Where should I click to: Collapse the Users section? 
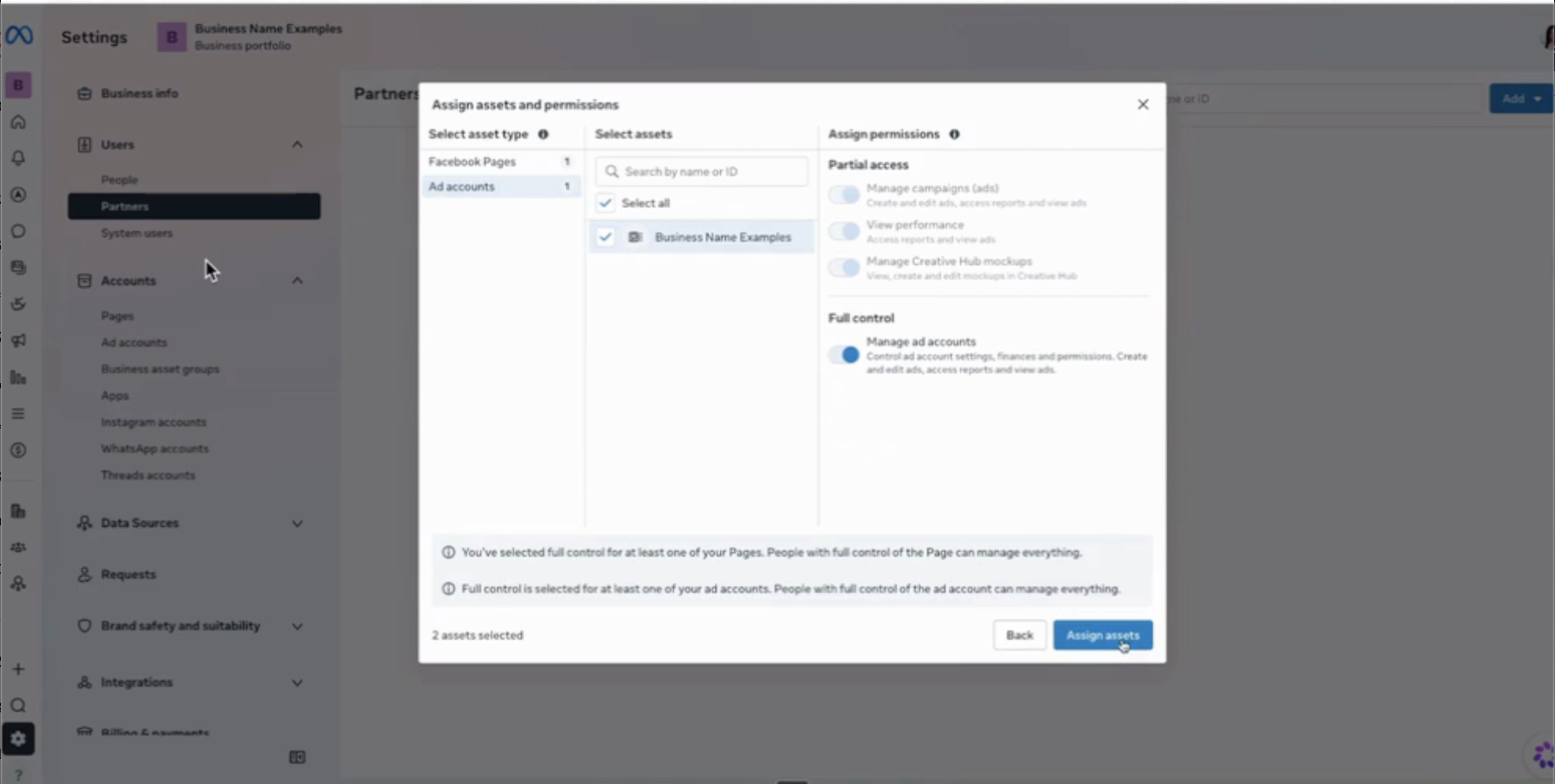(297, 145)
